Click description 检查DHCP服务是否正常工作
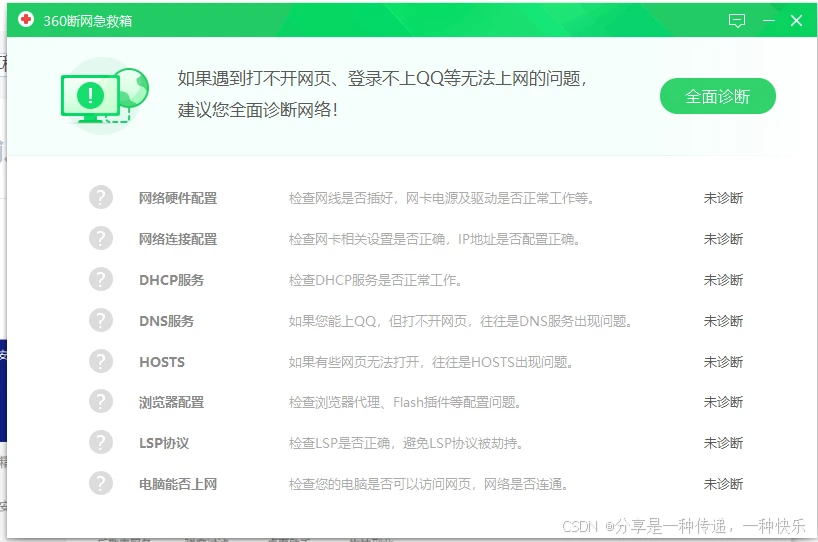This screenshot has height=542, width=818. 375,280
